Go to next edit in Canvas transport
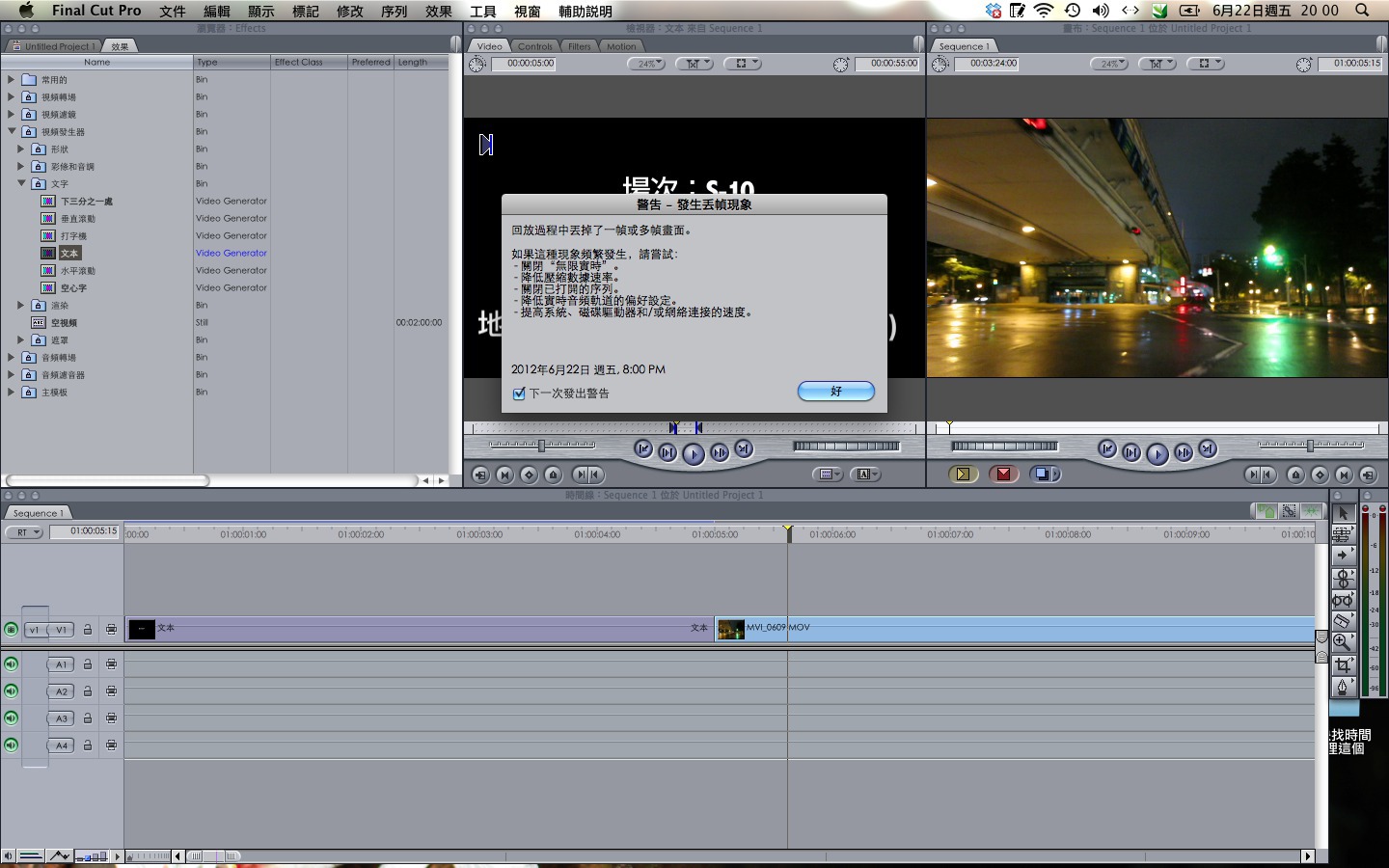Screen dimensions: 1389x868 [x=1208, y=448]
